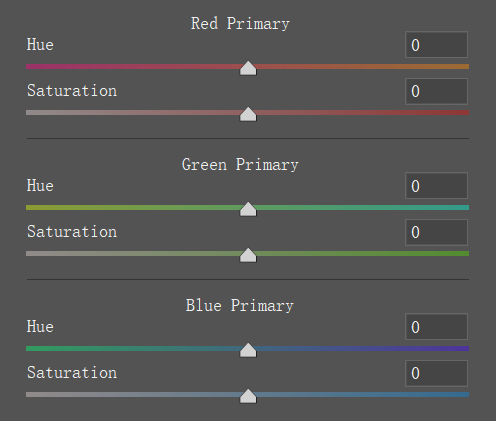Viewport: 496px width, 421px height.
Task: Click the Green Primary Hue slider handle
Action: point(248,209)
